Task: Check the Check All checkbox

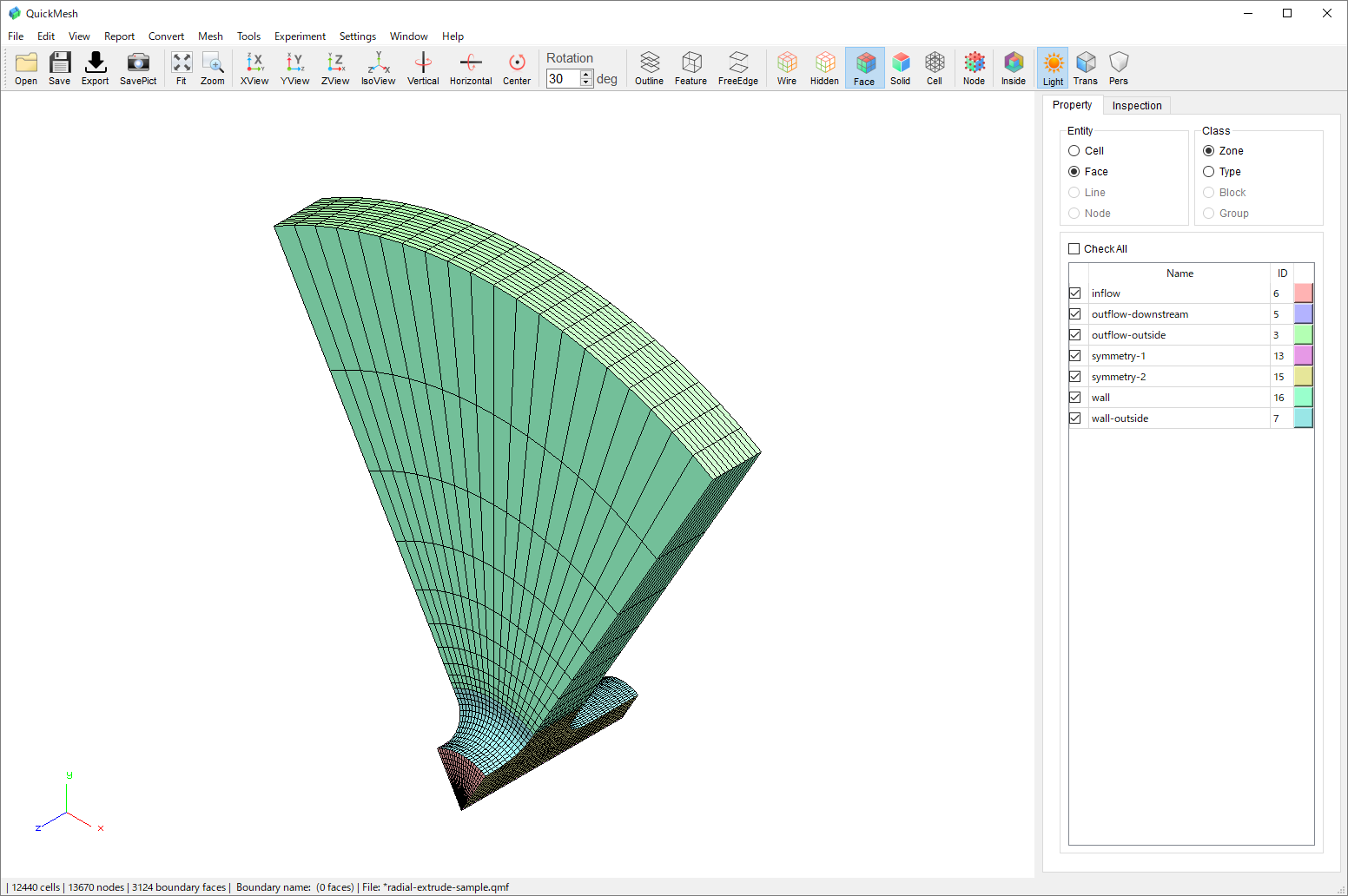Action: 1074,249
